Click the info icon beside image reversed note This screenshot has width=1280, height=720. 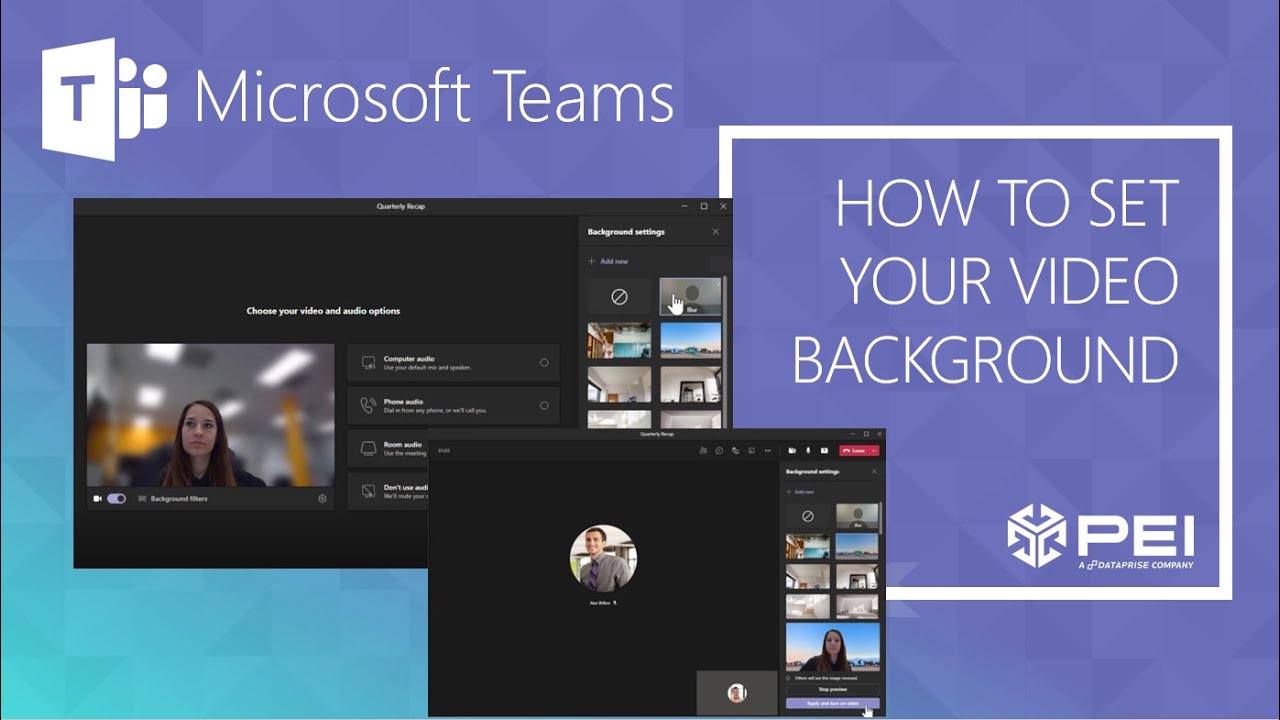[x=789, y=678]
